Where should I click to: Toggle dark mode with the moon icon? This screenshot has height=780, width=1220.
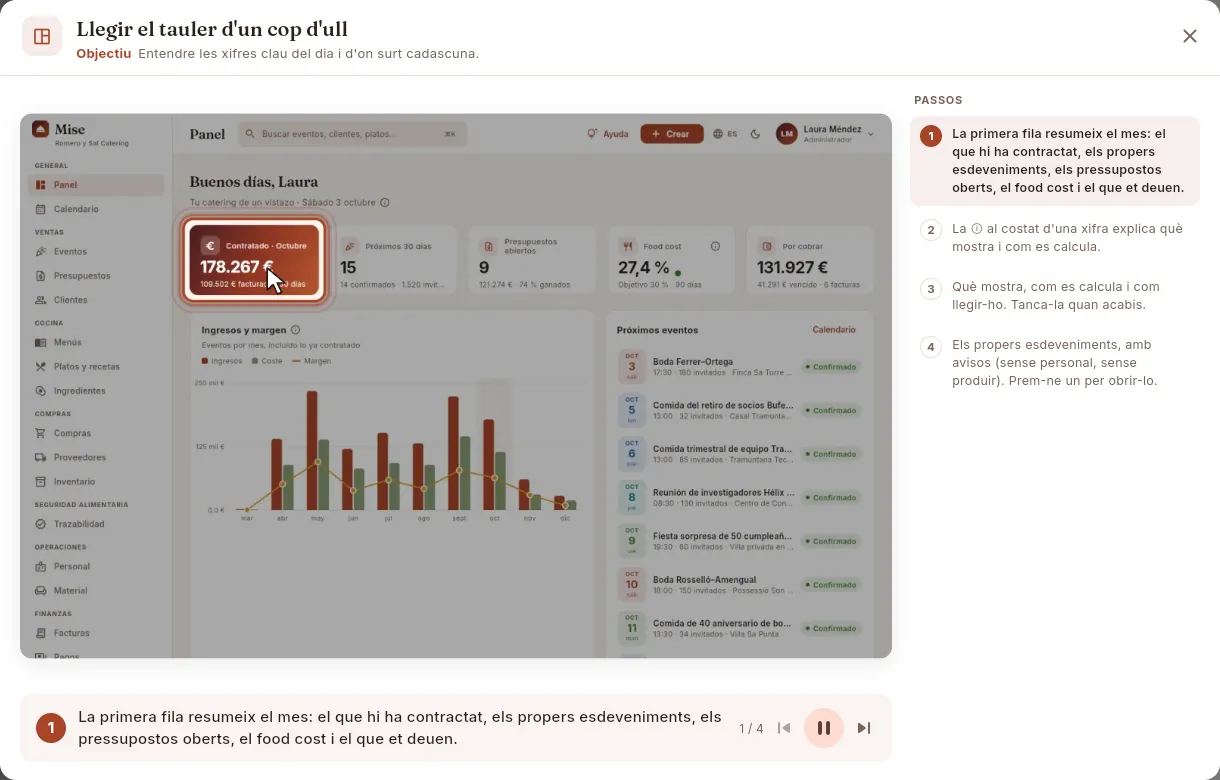click(755, 134)
